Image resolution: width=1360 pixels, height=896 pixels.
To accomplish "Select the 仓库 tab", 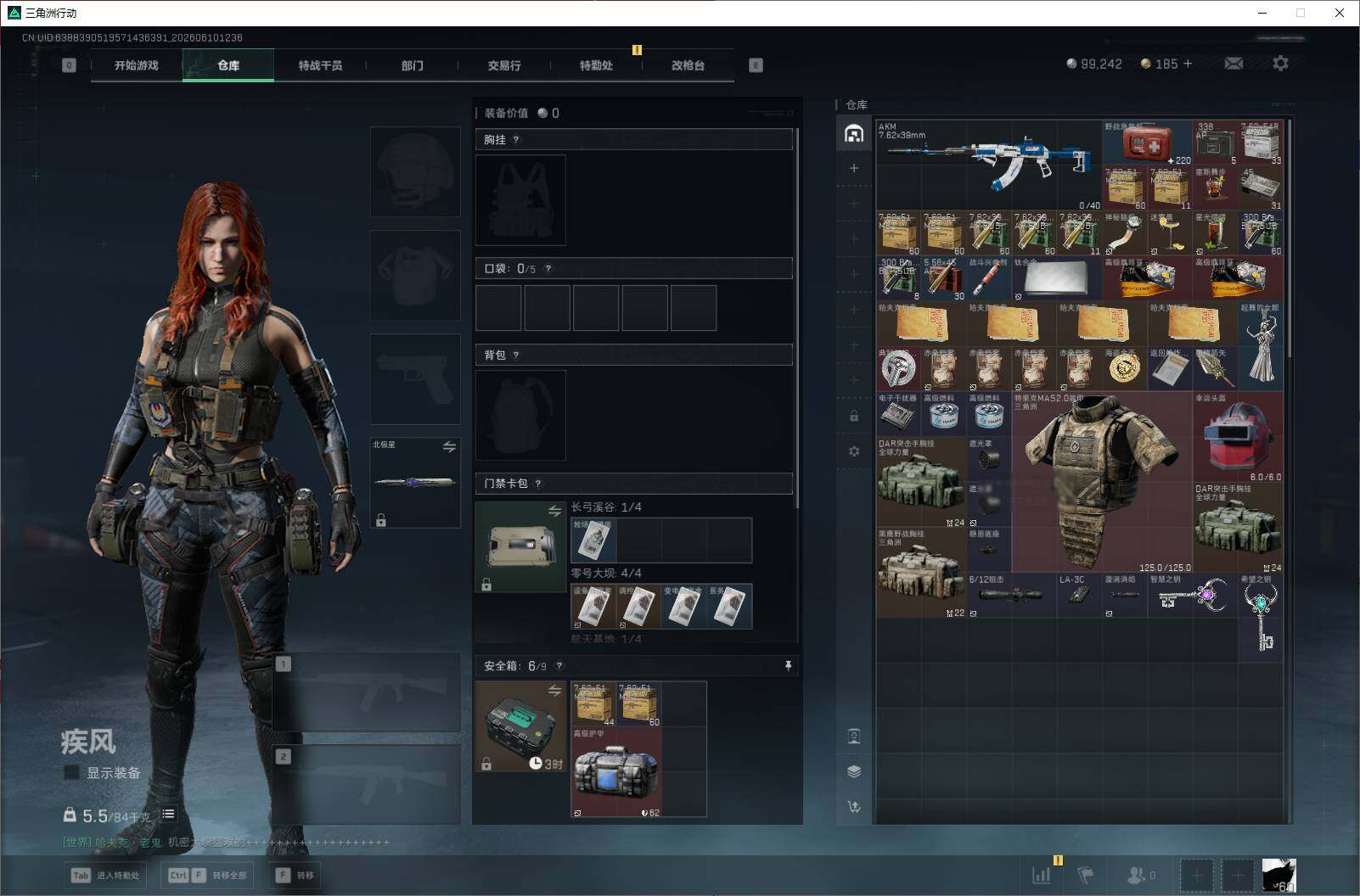I will pyautogui.click(x=228, y=65).
